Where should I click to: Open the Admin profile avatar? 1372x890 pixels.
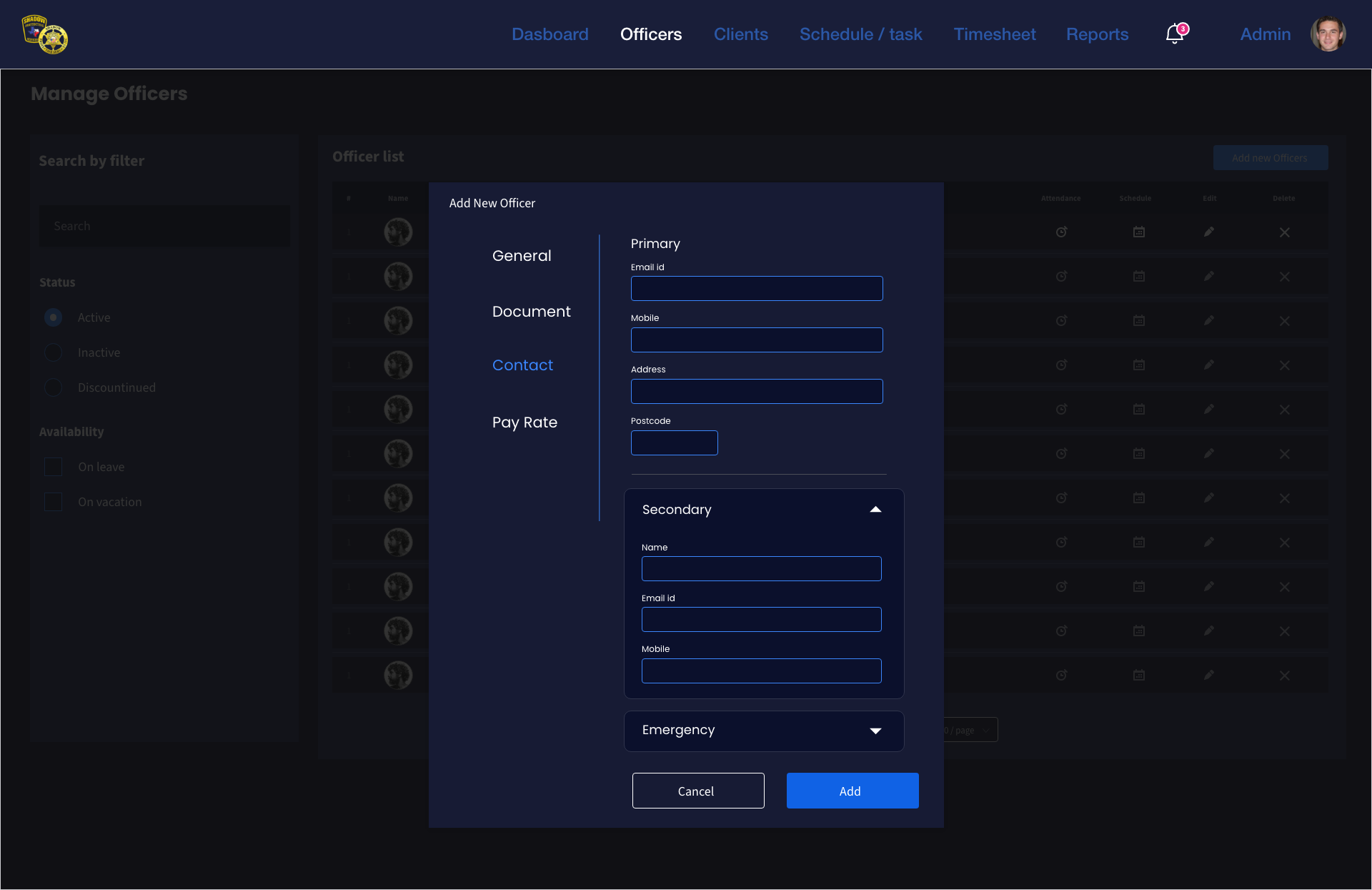pos(1328,34)
